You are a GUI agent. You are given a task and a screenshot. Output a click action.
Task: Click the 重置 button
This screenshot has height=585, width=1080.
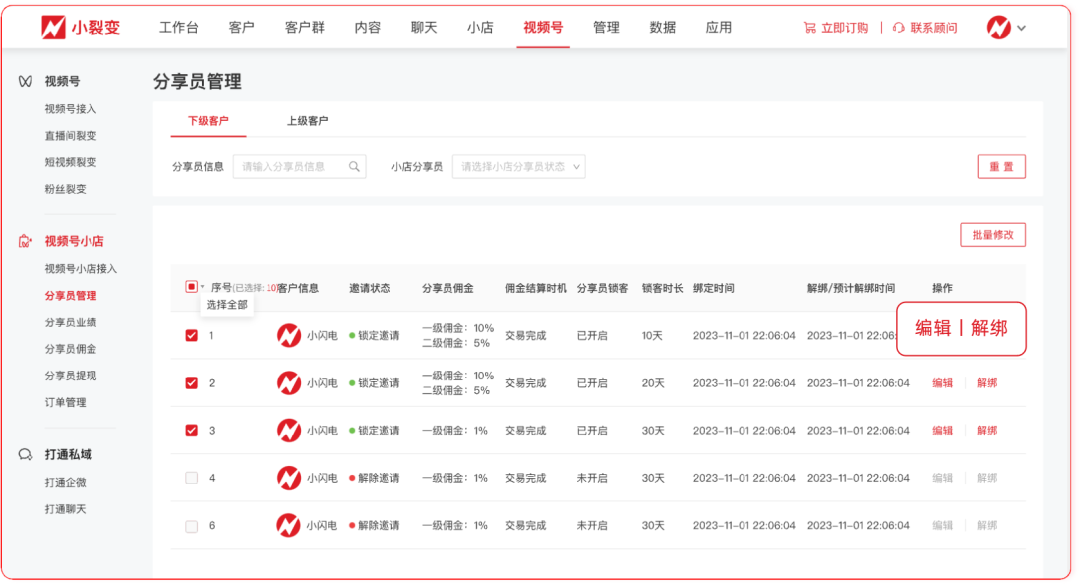[x=1001, y=166]
